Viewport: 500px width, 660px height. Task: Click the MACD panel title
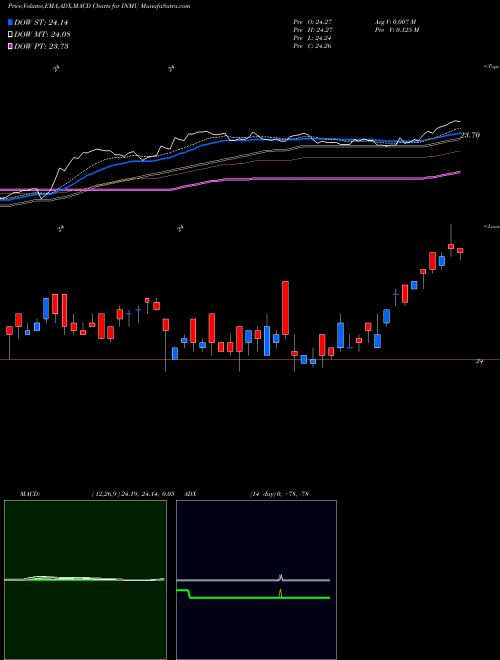(29, 494)
